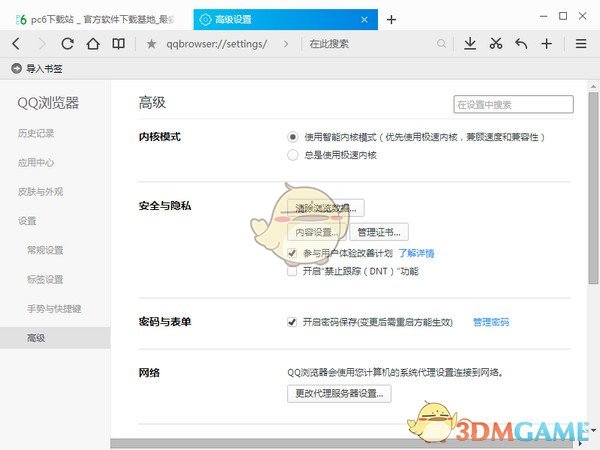Viewport: 600px width, 450px height.
Task: Select 设置 in the sidebar
Action: tap(27, 221)
